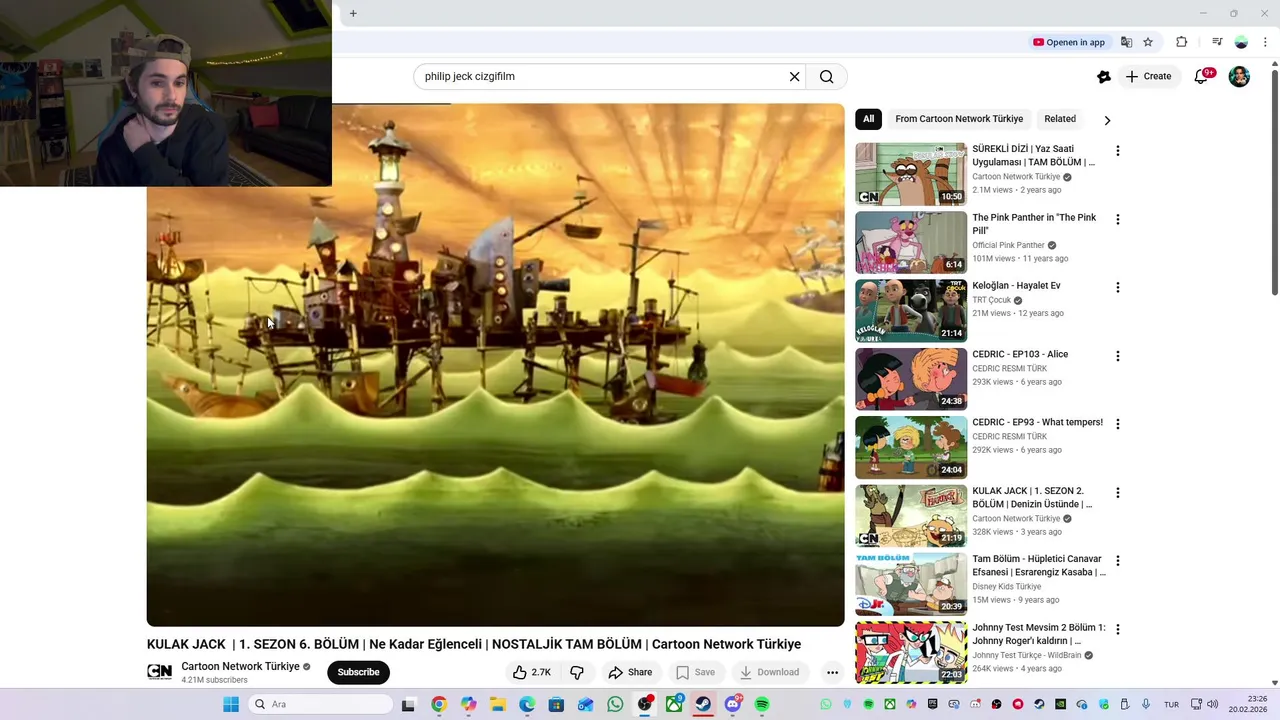The height and width of the screenshot is (720, 1280).
Task: Open CEDRIC - EP93 - What tempers! title
Action: [1037, 422]
